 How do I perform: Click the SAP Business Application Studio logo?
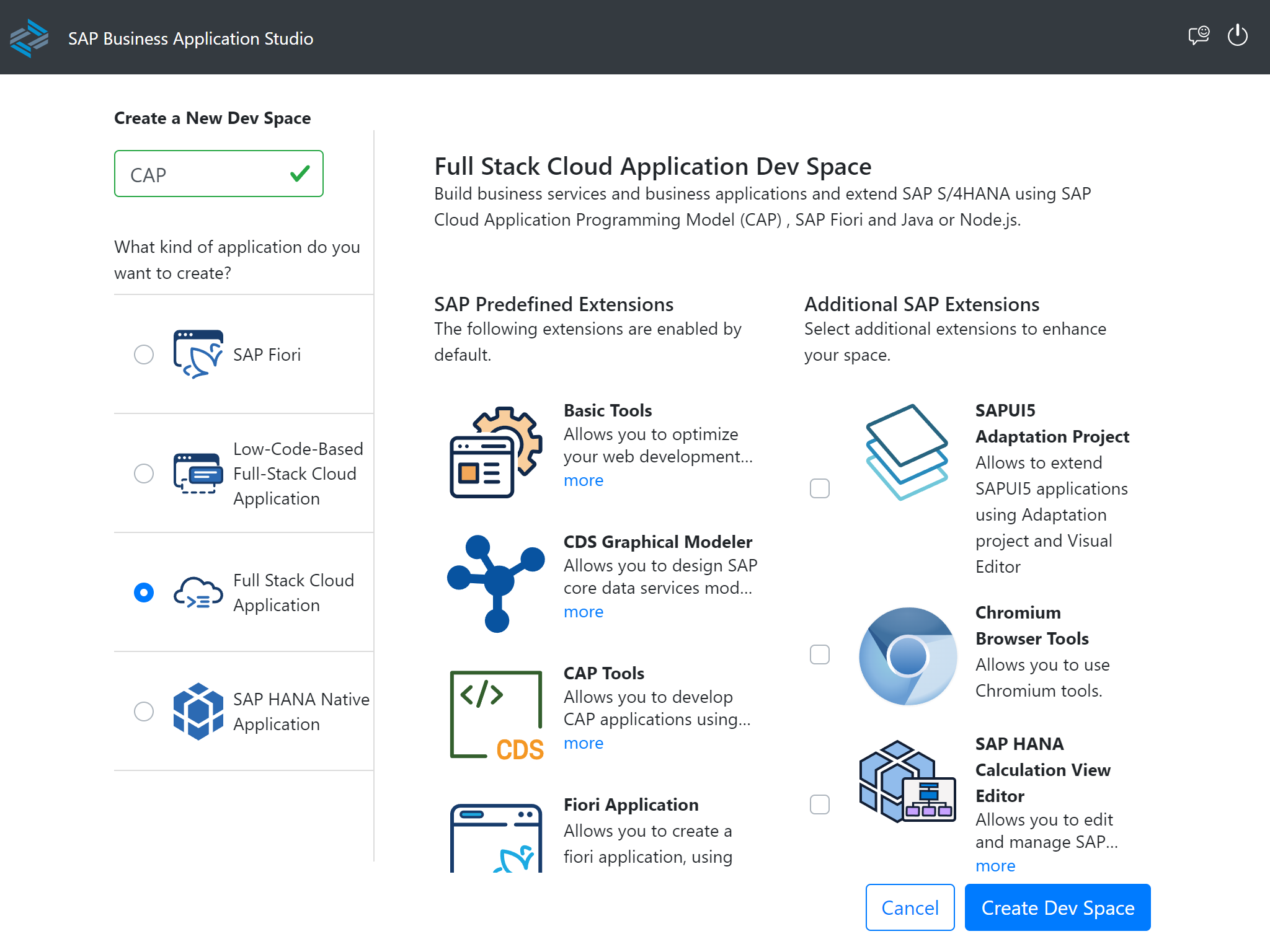coord(29,38)
